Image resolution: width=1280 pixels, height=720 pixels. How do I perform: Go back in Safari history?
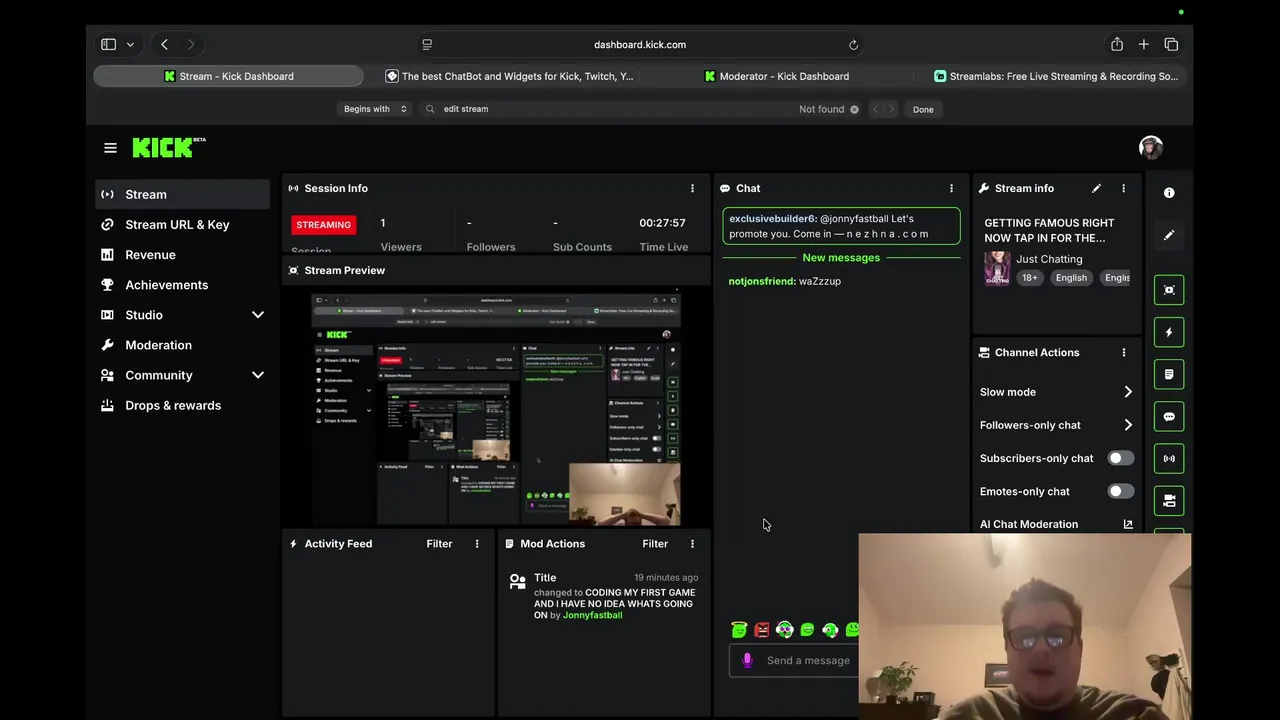[164, 44]
